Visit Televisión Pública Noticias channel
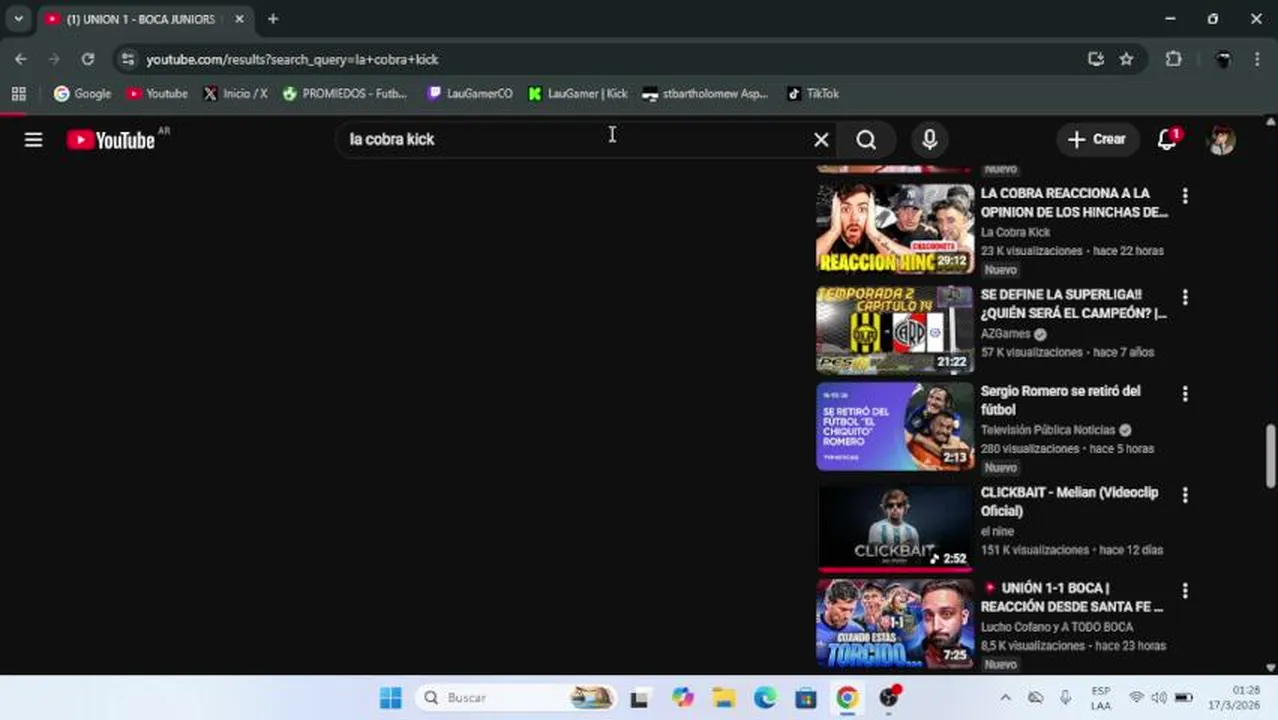The image size is (1278, 720). [x=1048, y=430]
